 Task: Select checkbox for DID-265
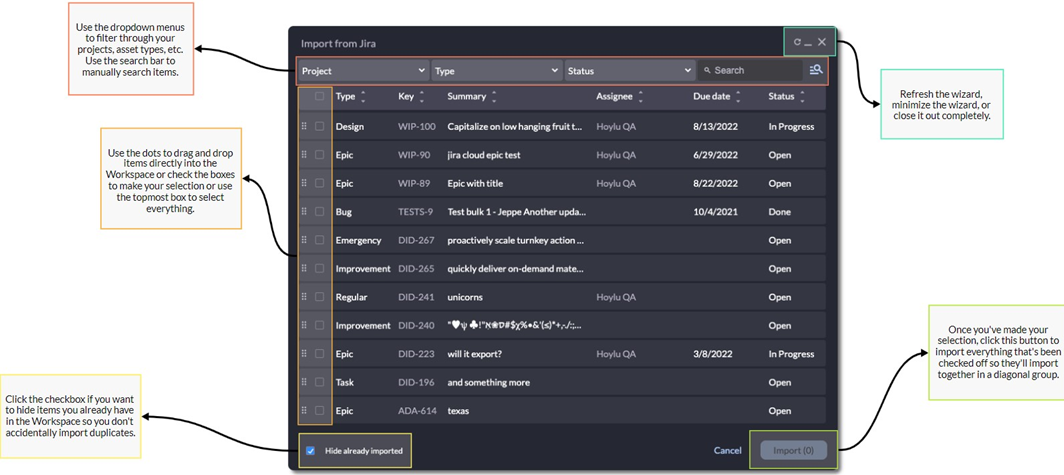coord(320,269)
